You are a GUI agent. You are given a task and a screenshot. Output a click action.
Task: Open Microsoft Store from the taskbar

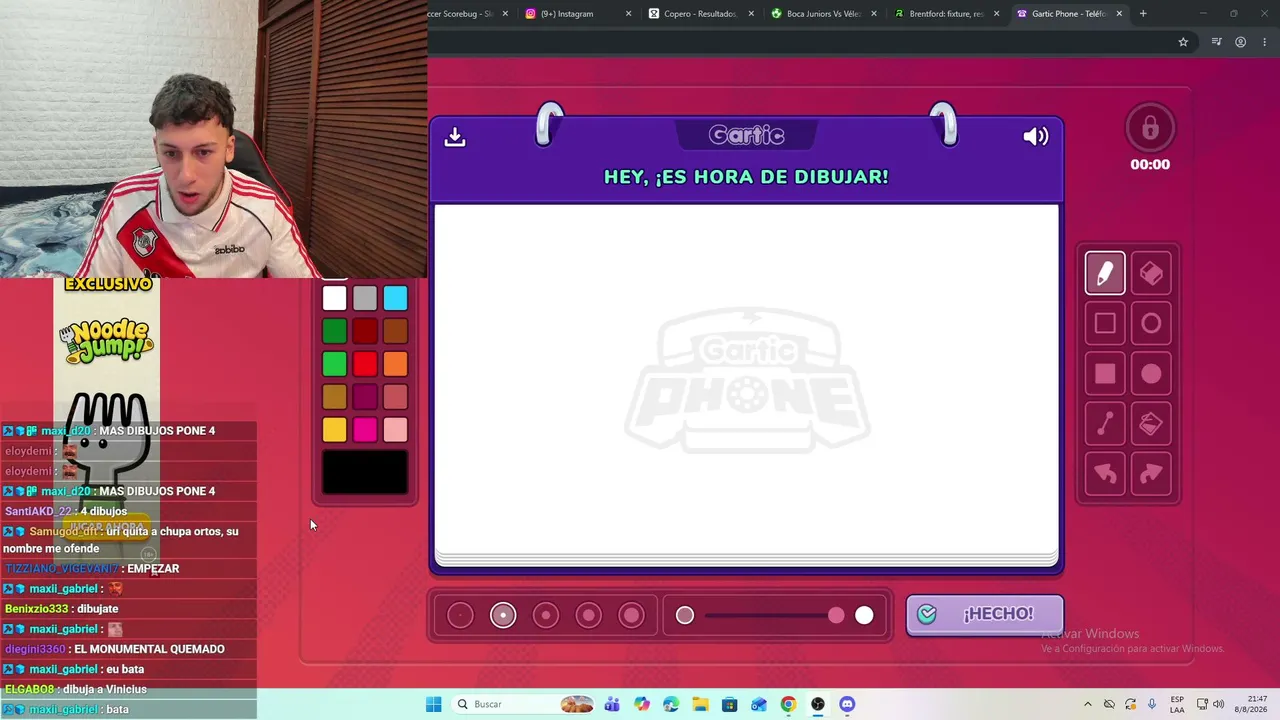pos(729,704)
